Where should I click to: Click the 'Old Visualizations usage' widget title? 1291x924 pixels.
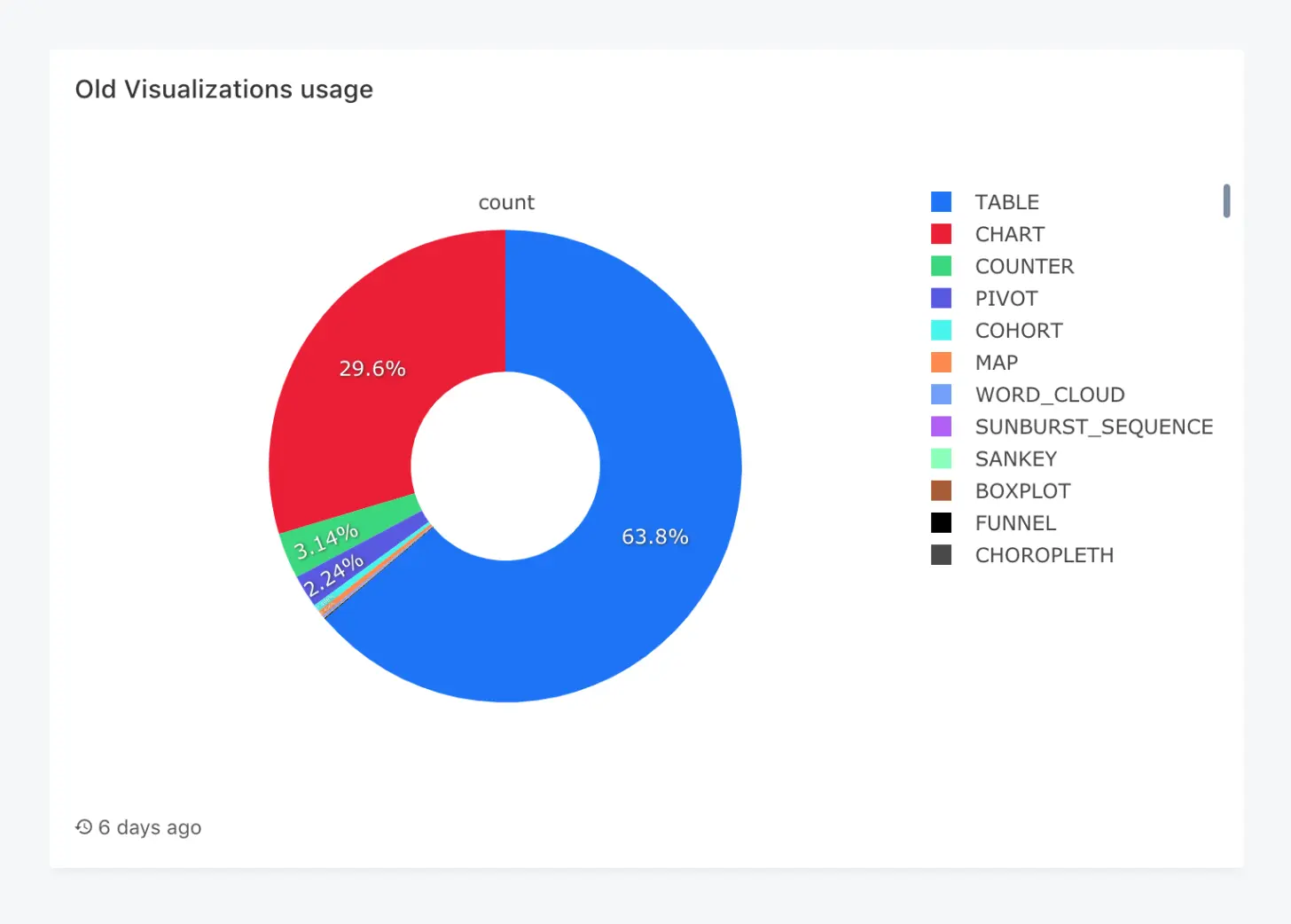coord(224,90)
